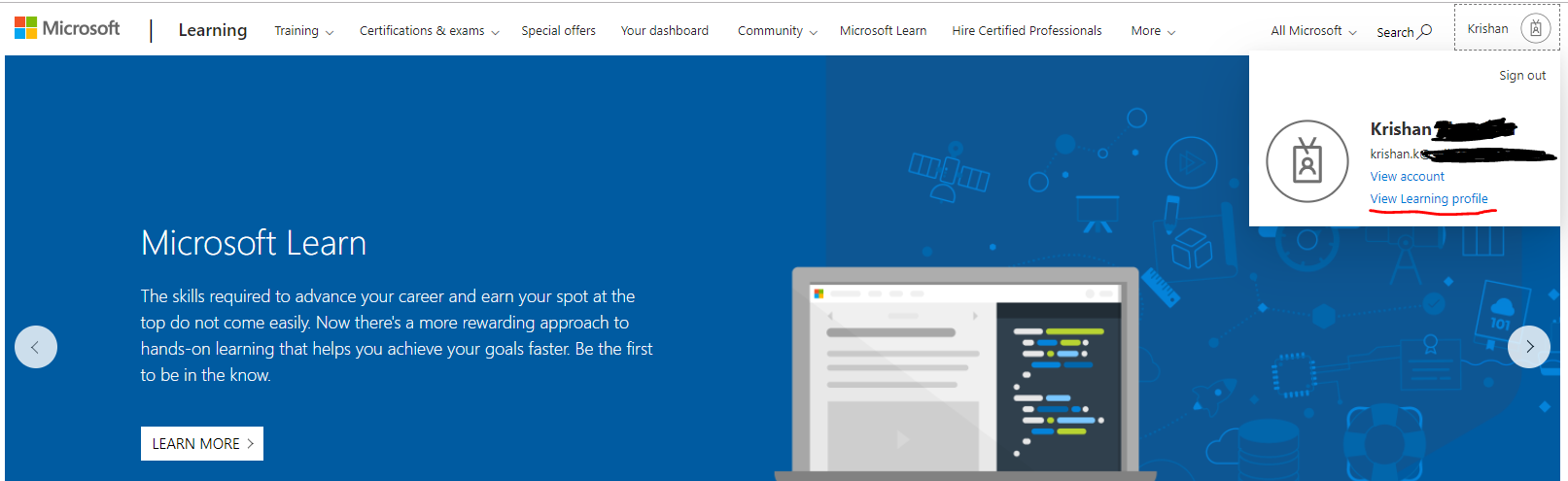Open Special offers page

558,31
